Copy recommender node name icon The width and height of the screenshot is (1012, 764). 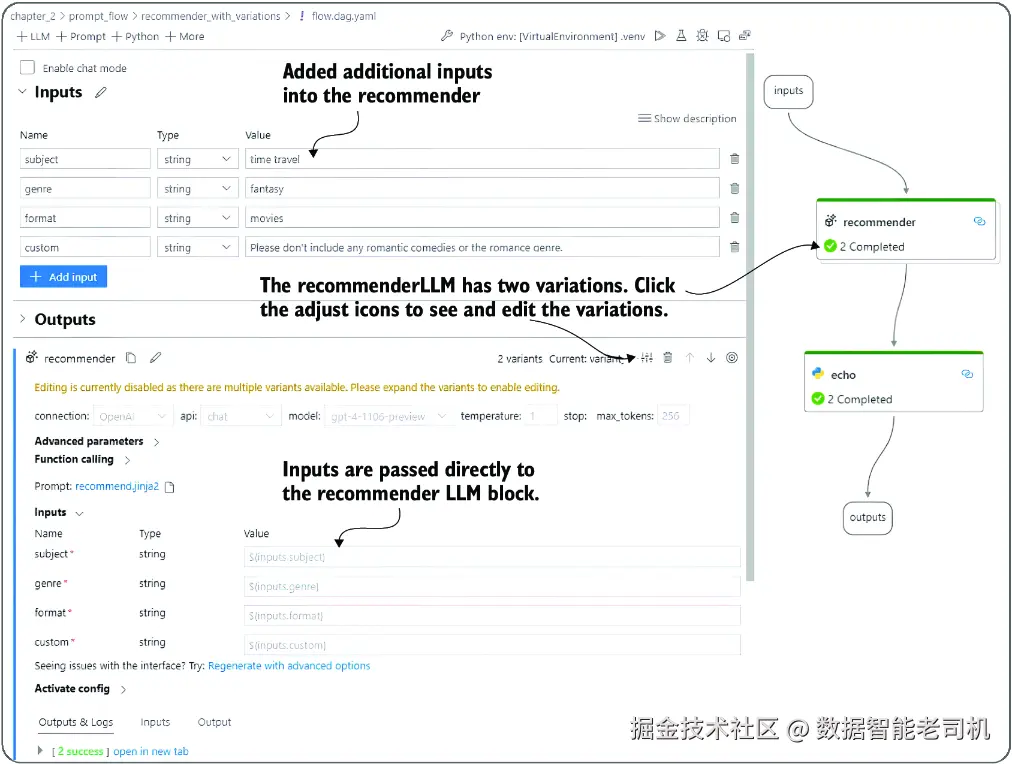[131, 357]
